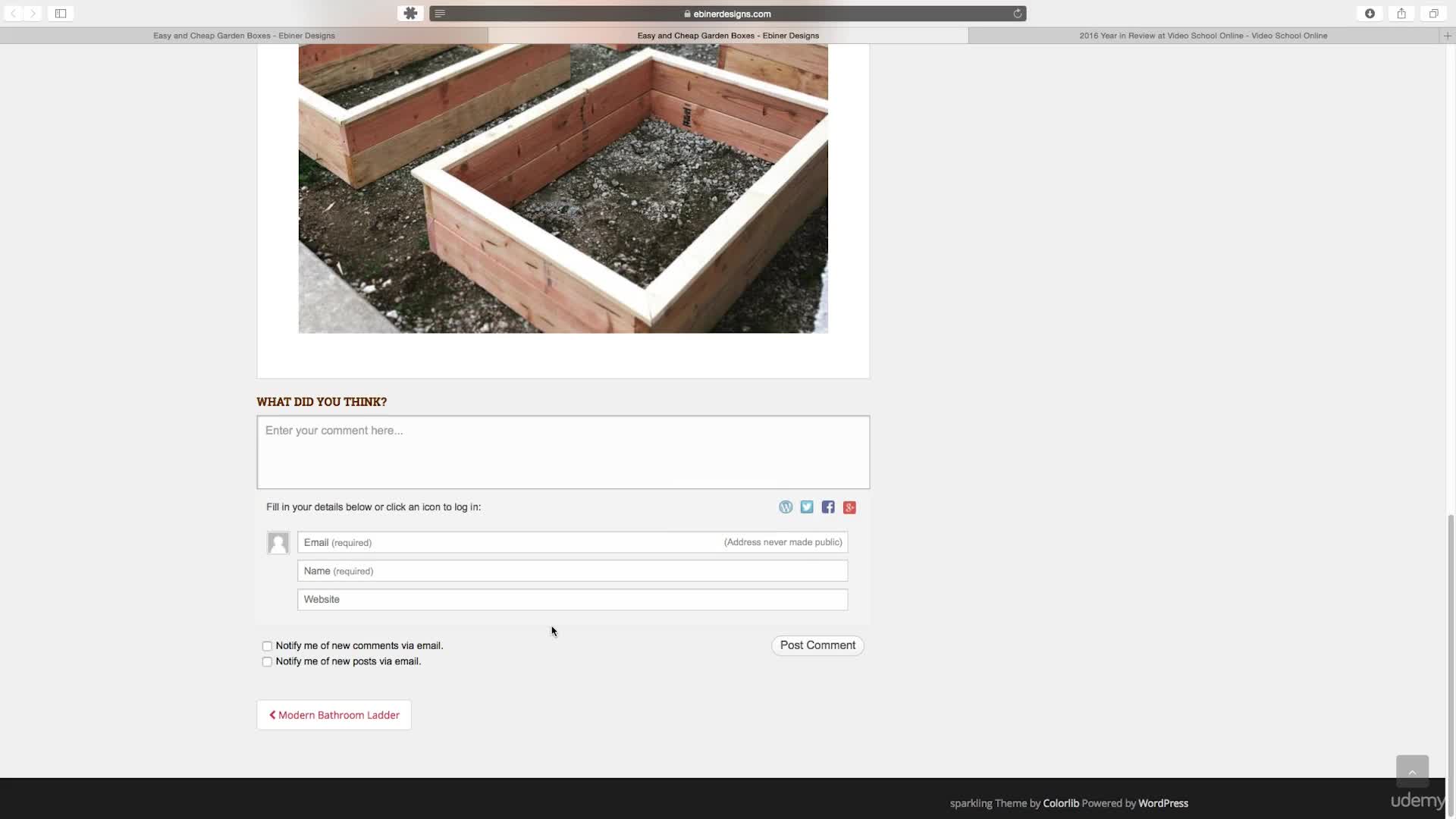
Task: Switch to the first Easy and Cheap Garden Boxes tab
Action: coord(244,36)
